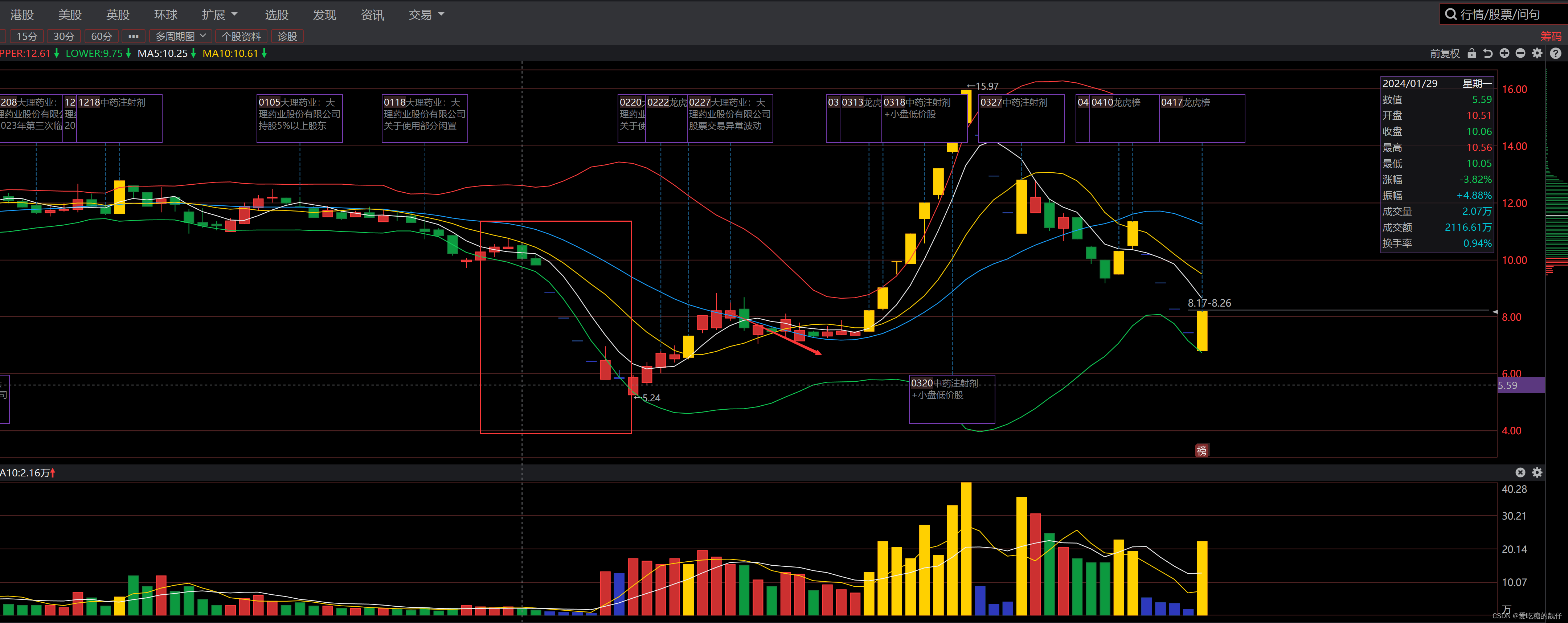Viewport: 1568px width, 623px height.
Task: Click the more periods ellipsis button
Action: [x=133, y=37]
